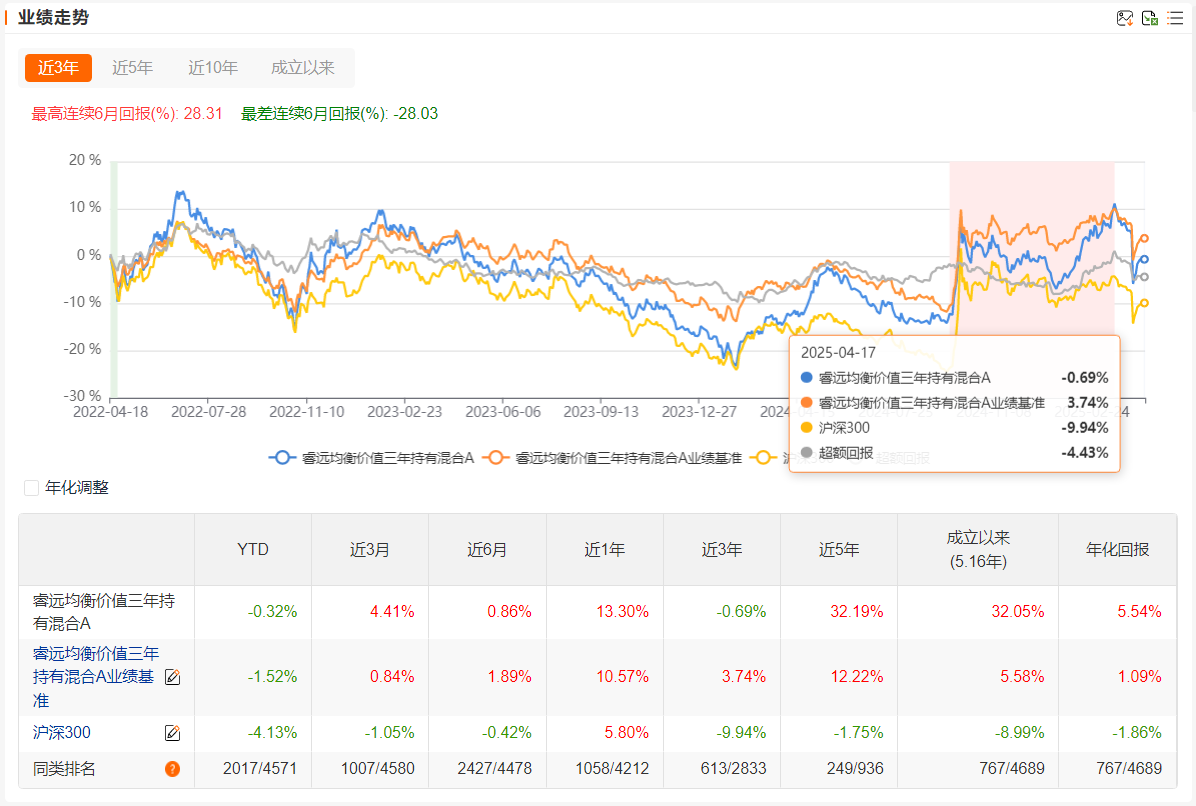
Task: Toggle blue 睿远均衡价值三年持有混合A legend marker
Action: click(282, 458)
